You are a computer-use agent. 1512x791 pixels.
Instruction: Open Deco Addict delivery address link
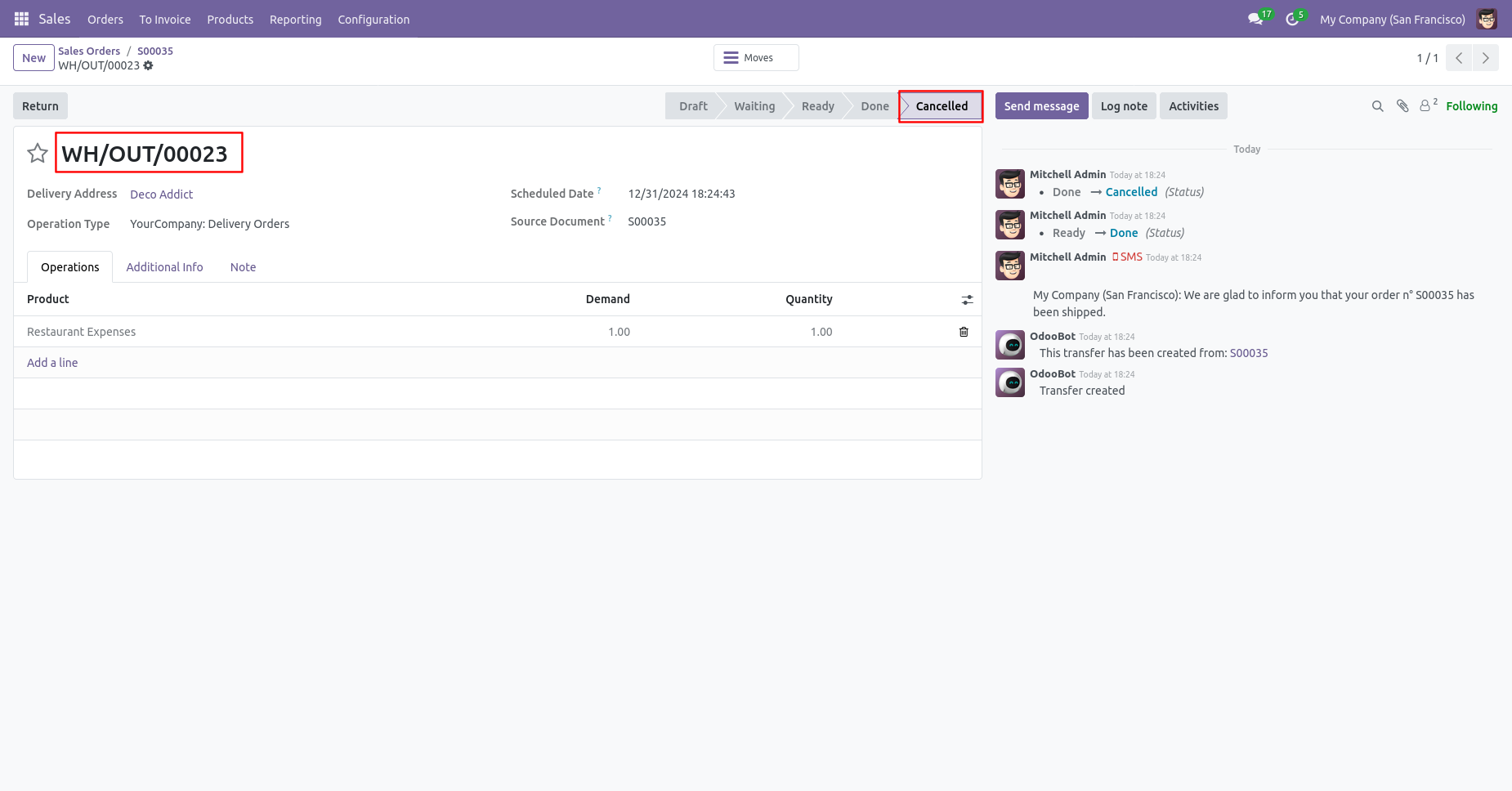tap(162, 194)
